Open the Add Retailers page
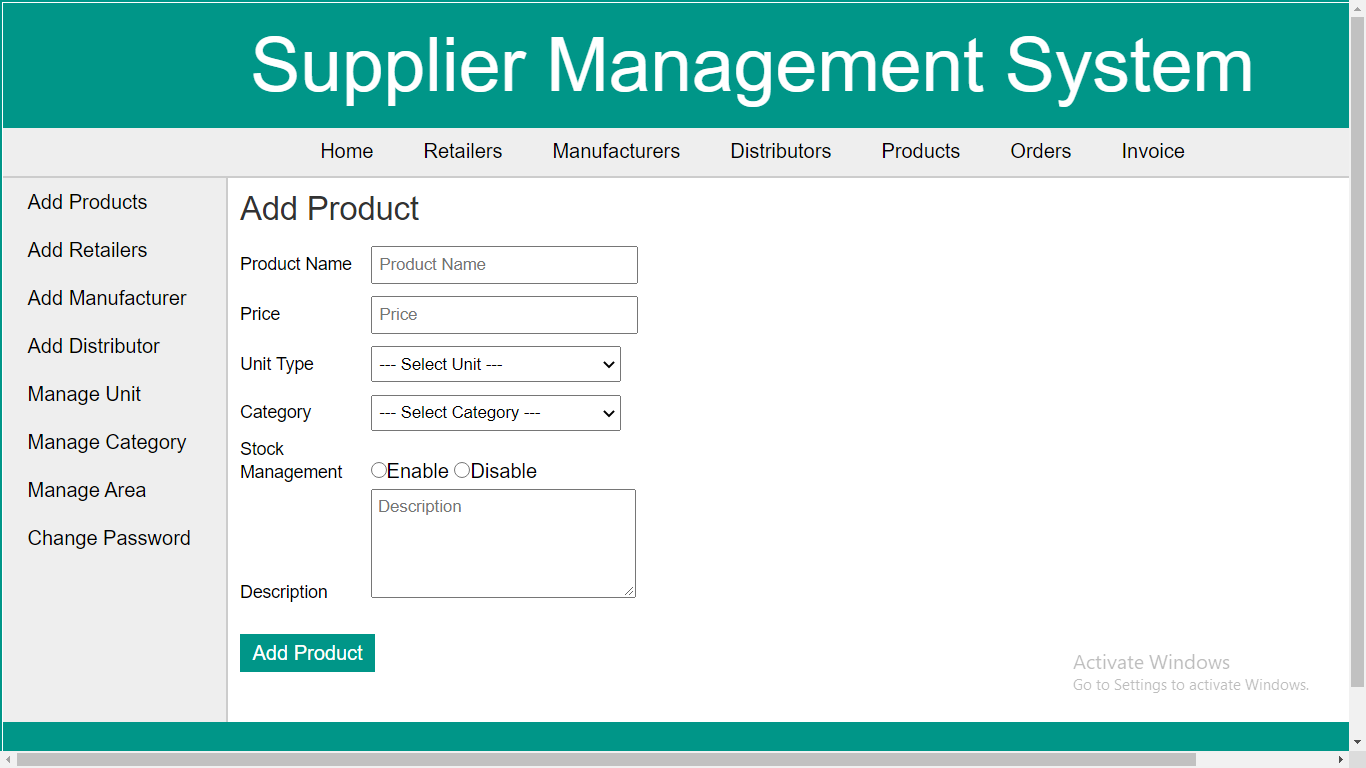Image resolution: width=1366 pixels, height=768 pixels. pyautogui.click(x=87, y=250)
